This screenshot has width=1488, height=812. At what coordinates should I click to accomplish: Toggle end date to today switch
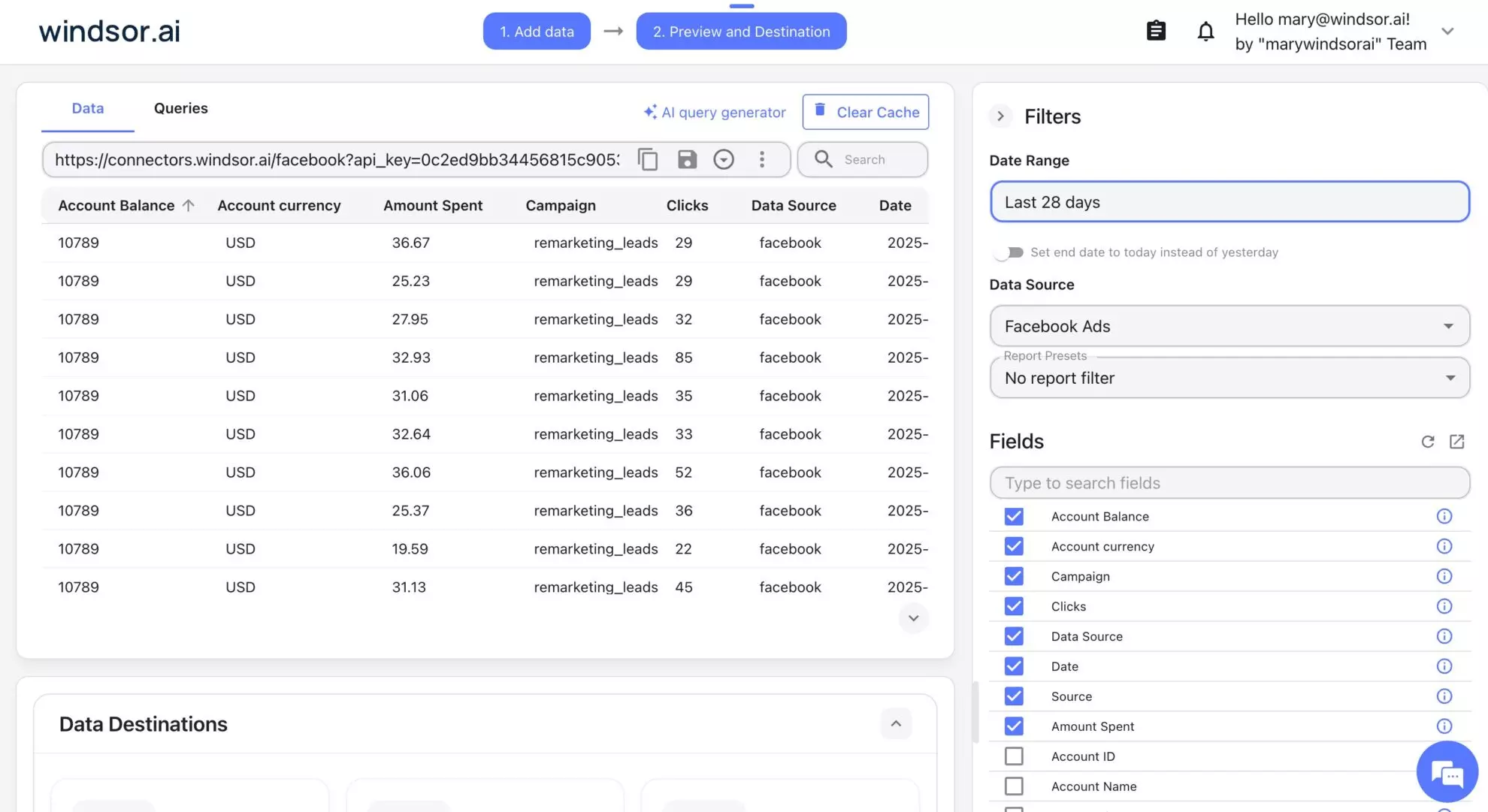pyautogui.click(x=1009, y=252)
